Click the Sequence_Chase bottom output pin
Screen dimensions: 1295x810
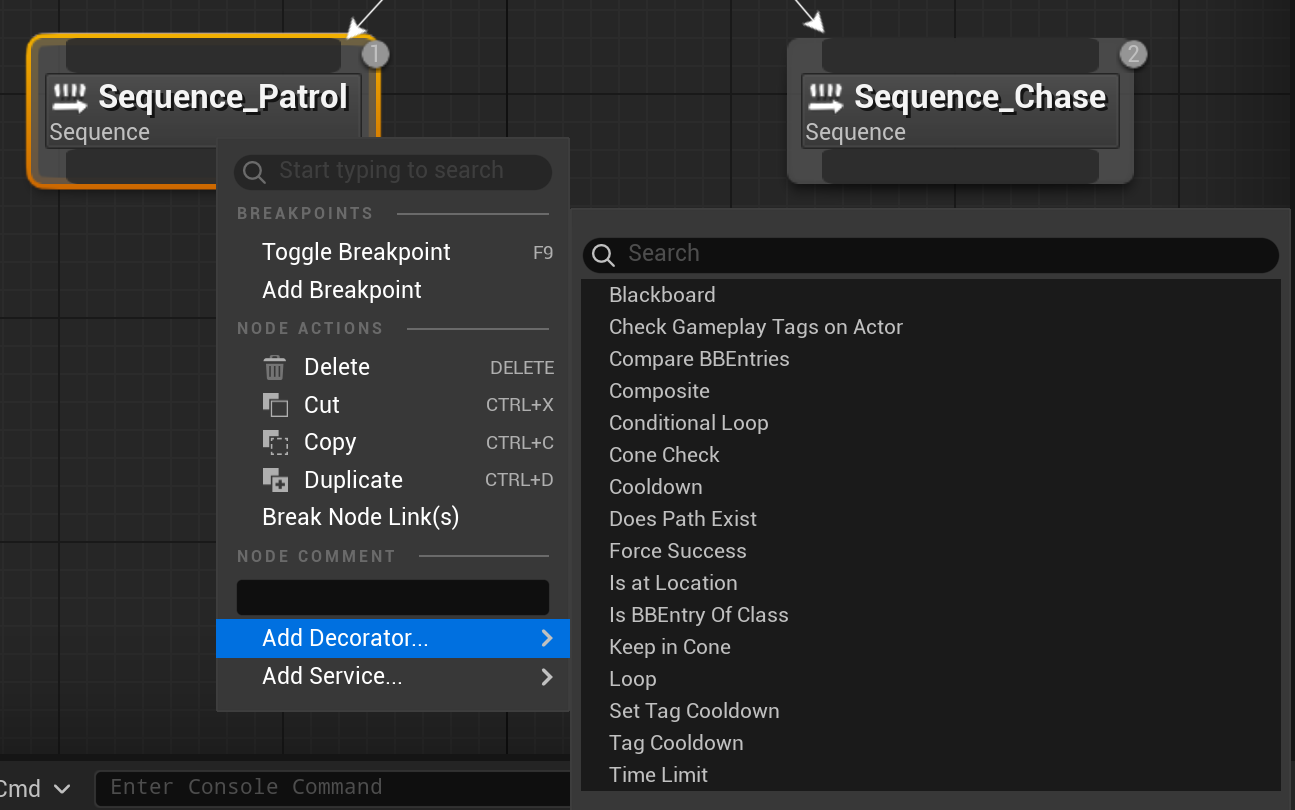(960, 166)
